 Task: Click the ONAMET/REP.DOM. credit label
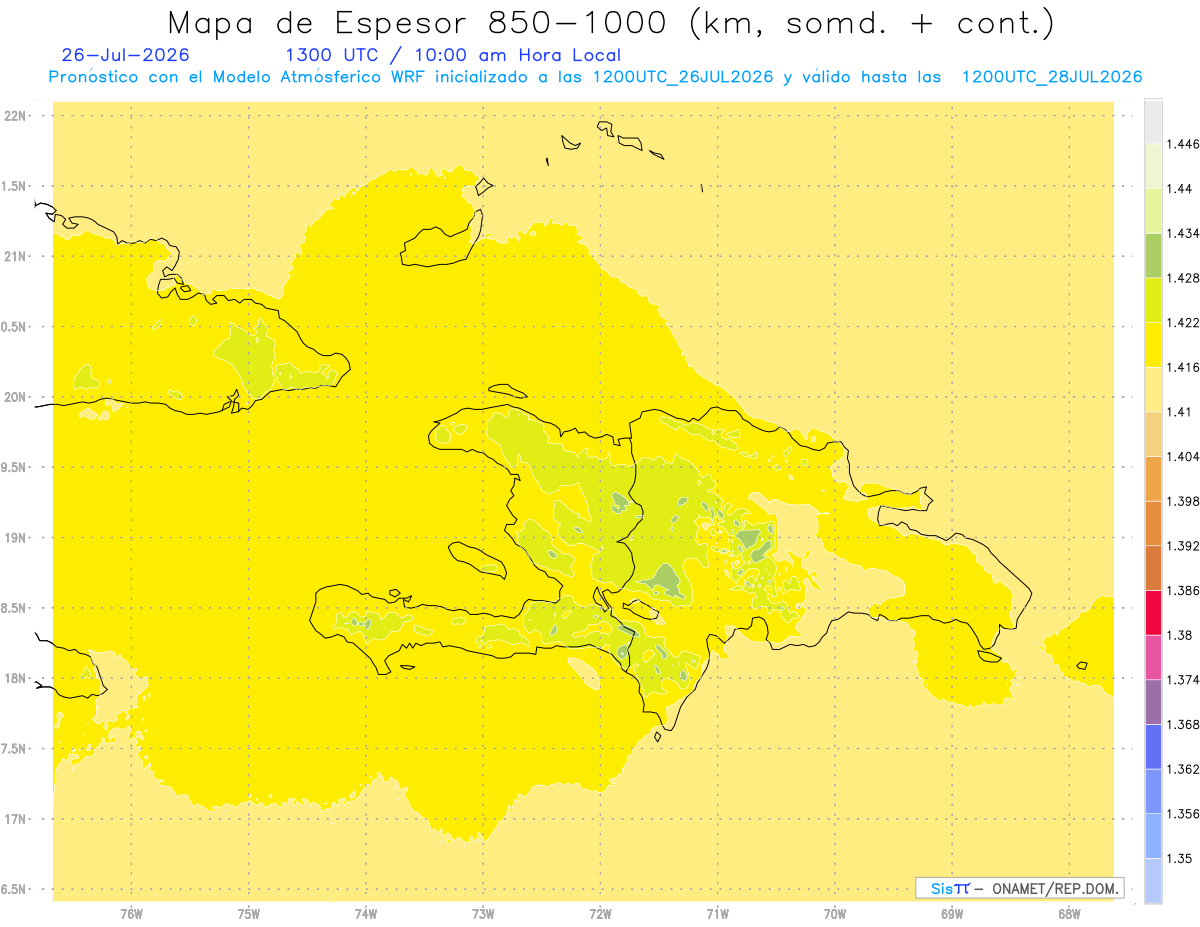pyautogui.click(x=1057, y=888)
